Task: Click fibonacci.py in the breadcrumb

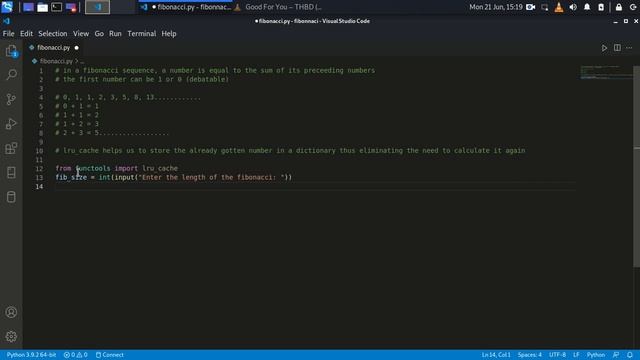Action: point(56,61)
